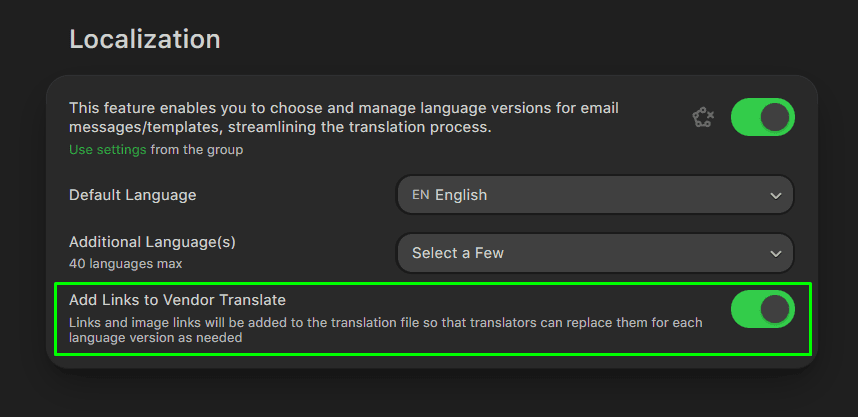The height and width of the screenshot is (417, 858).
Task: Click the vendor translate links description text
Action: (x=385, y=330)
